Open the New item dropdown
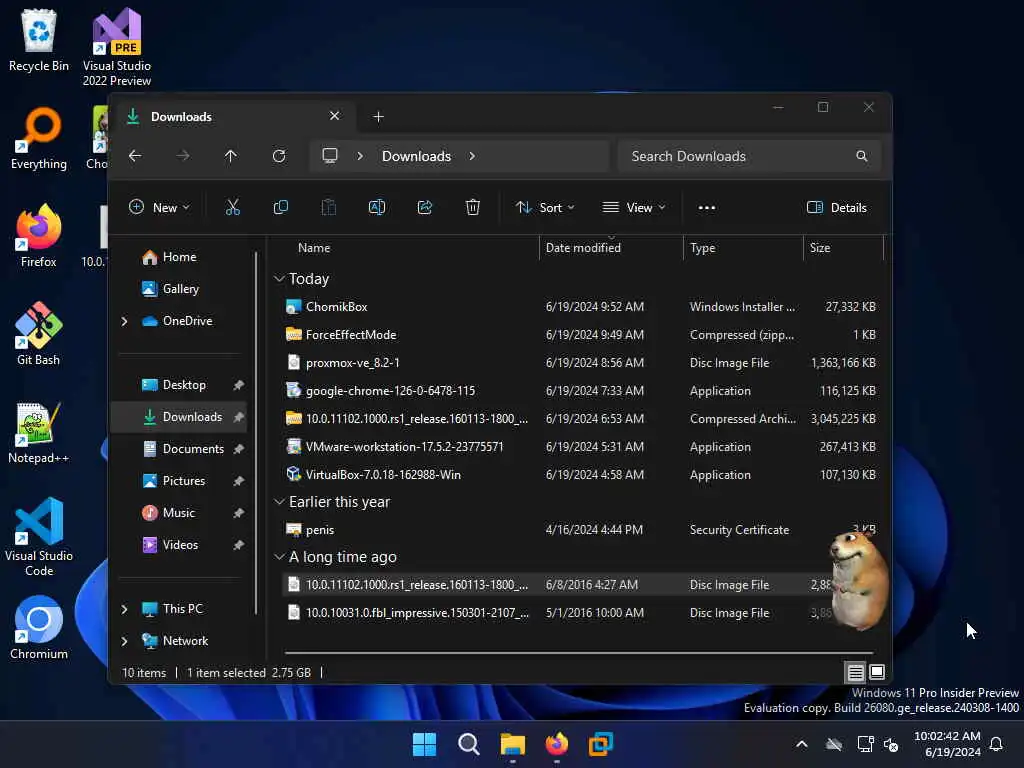 159,208
